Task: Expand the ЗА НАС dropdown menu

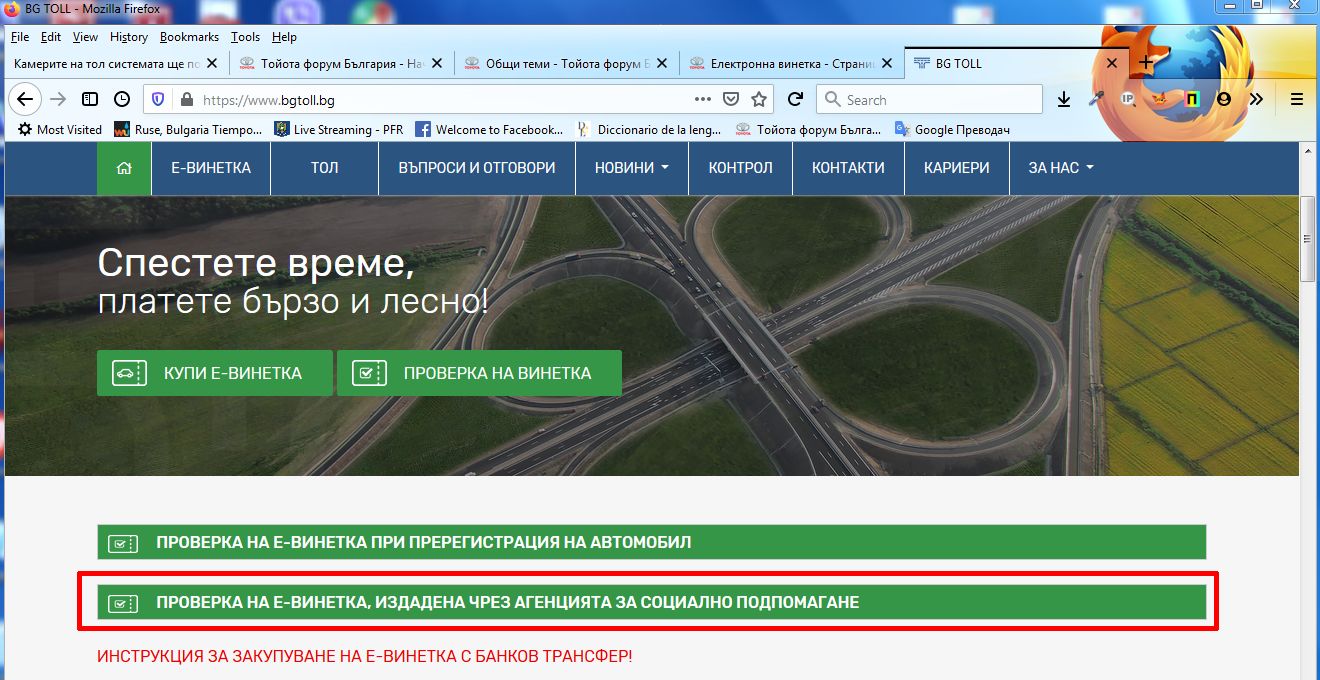Action: coord(1060,168)
